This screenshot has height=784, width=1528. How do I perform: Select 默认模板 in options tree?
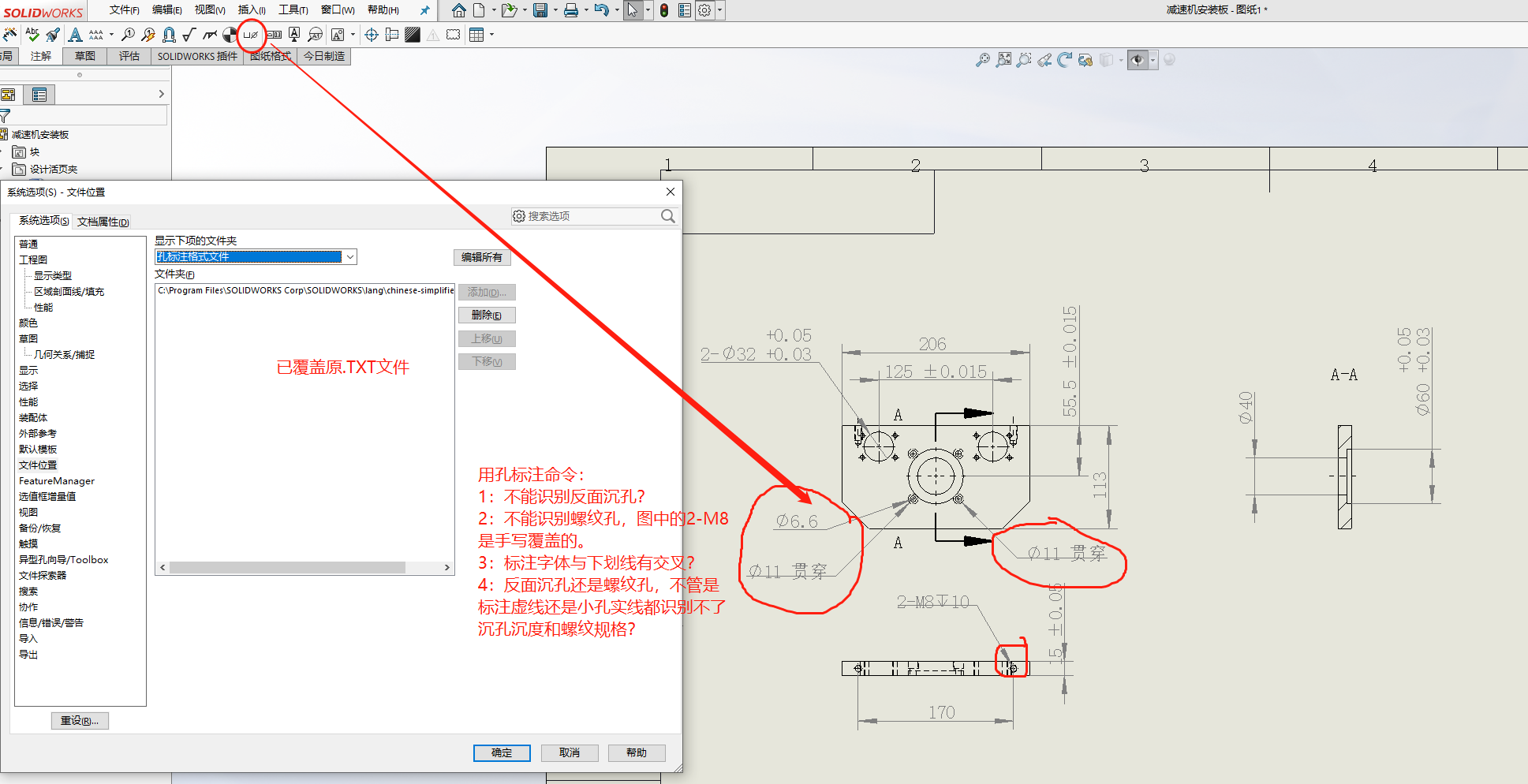(x=38, y=450)
